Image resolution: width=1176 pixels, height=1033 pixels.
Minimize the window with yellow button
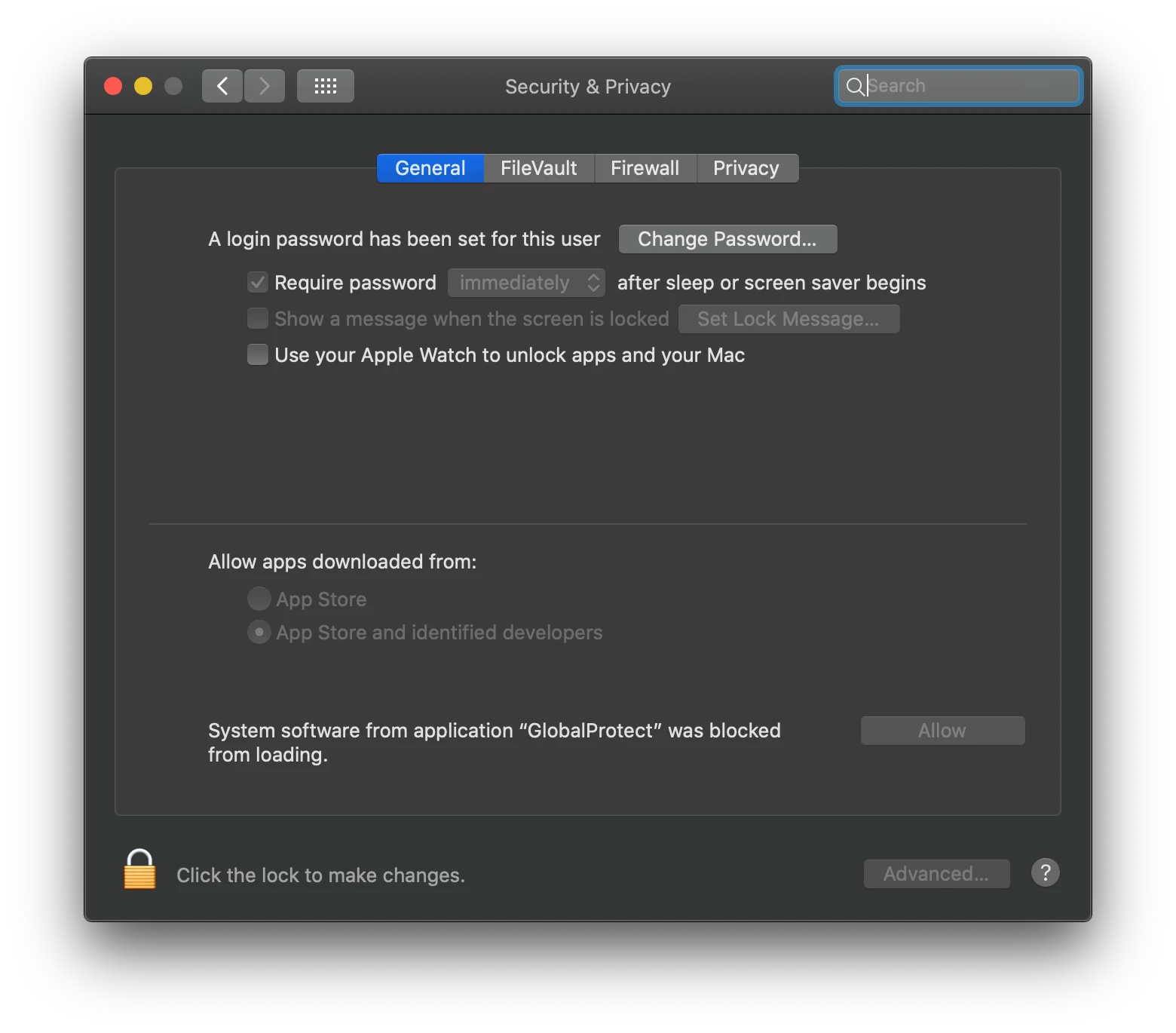tap(143, 86)
